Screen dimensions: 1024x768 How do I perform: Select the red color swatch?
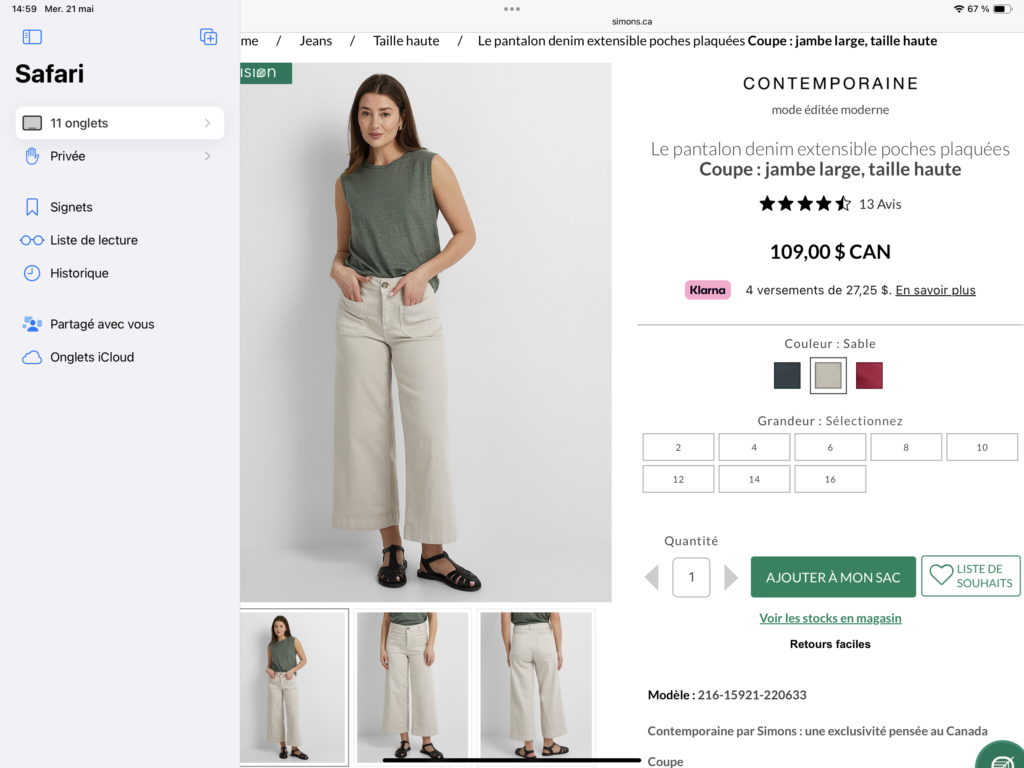pyautogui.click(x=869, y=376)
